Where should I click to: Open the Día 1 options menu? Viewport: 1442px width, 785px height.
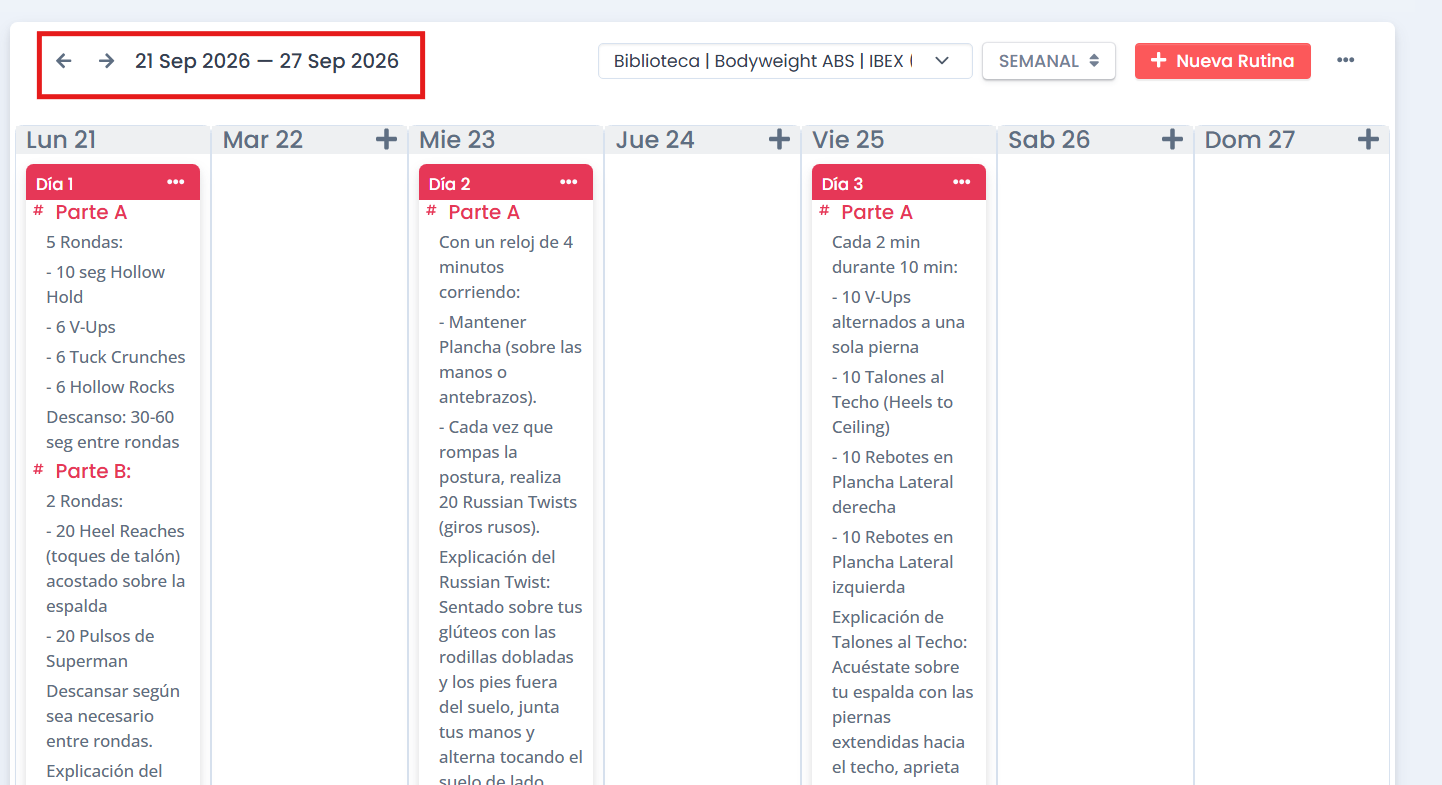pos(176,182)
